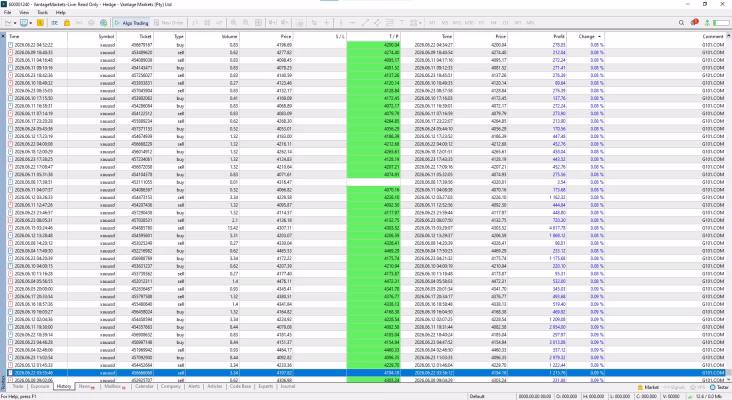
Task: Switch to the Mailbox tab
Action: pyautogui.click(x=114, y=386)
